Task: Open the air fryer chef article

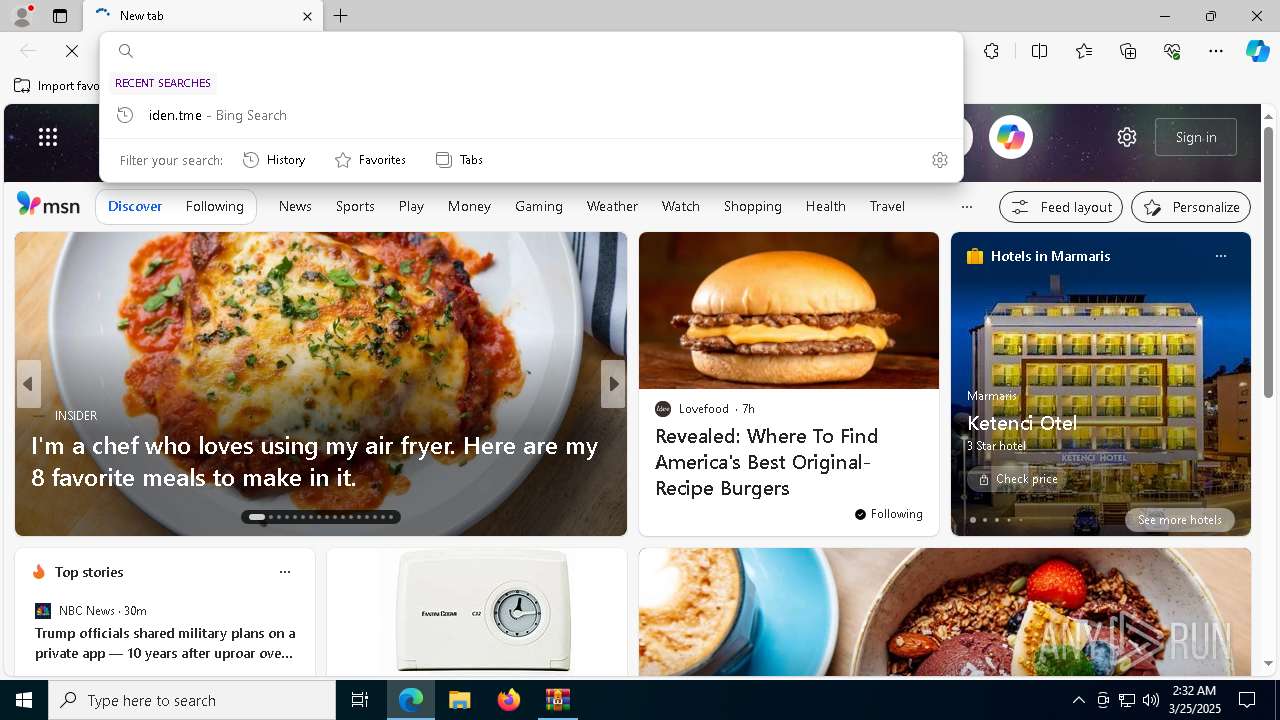Action: pyautogui.click(x=315, y=462)
